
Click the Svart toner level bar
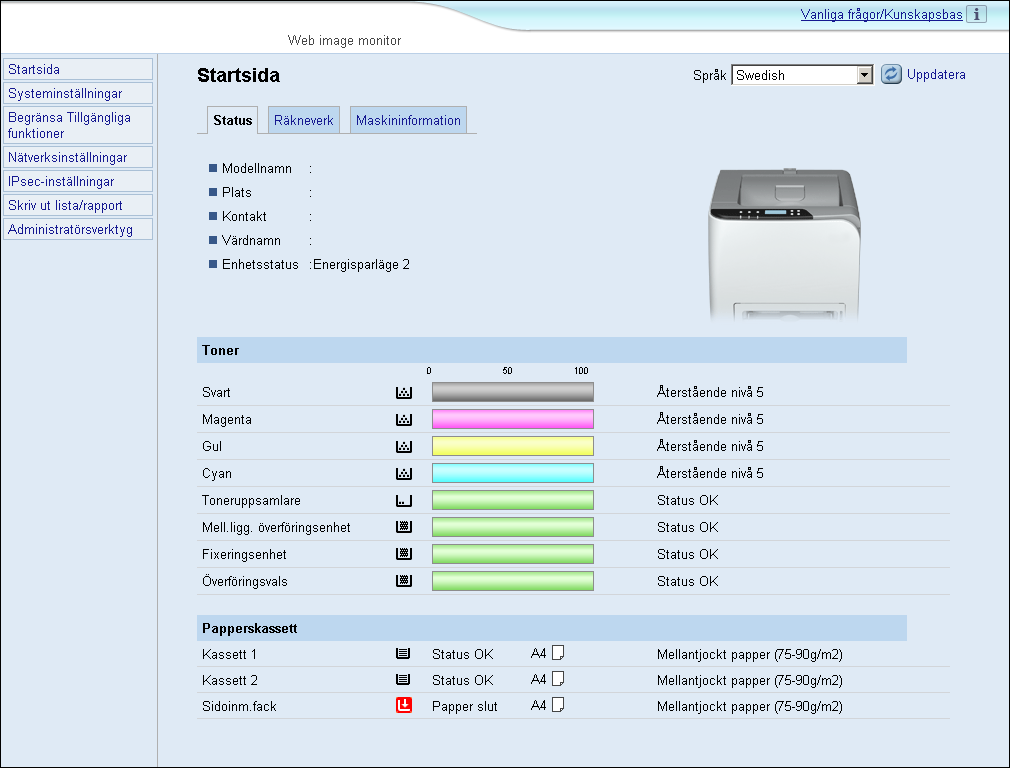click(513, 392)
